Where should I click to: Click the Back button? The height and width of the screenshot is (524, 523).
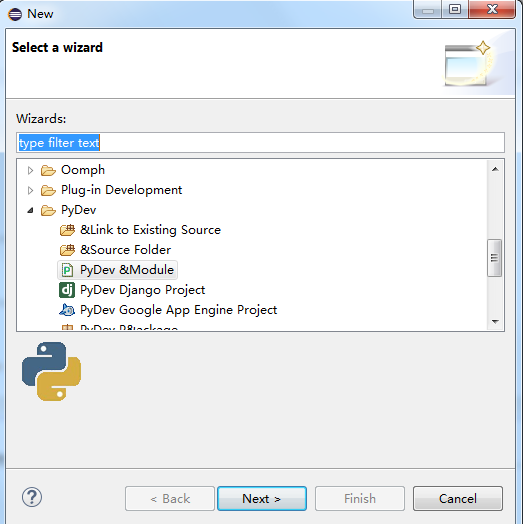170,498
